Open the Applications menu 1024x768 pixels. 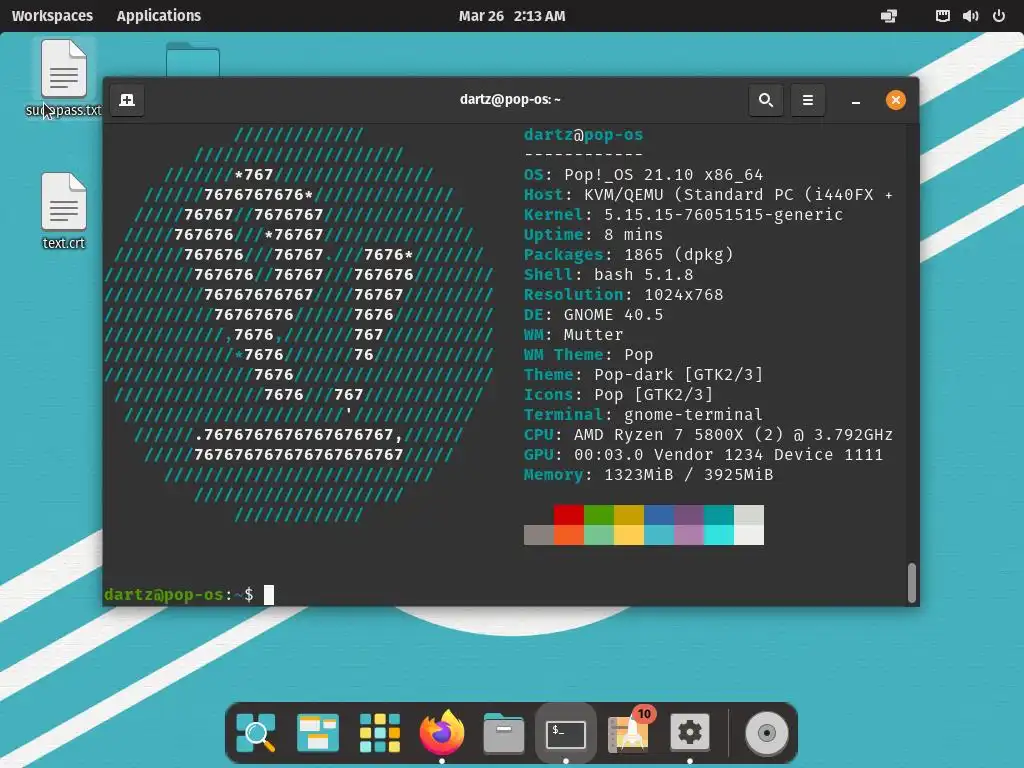pyautogui.click(x=159, y=16)
